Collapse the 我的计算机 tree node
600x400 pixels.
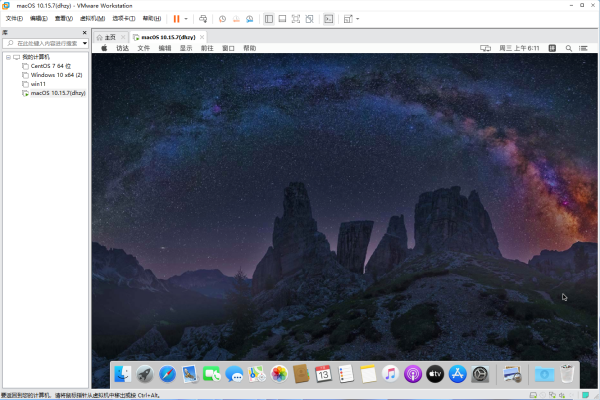6,57
